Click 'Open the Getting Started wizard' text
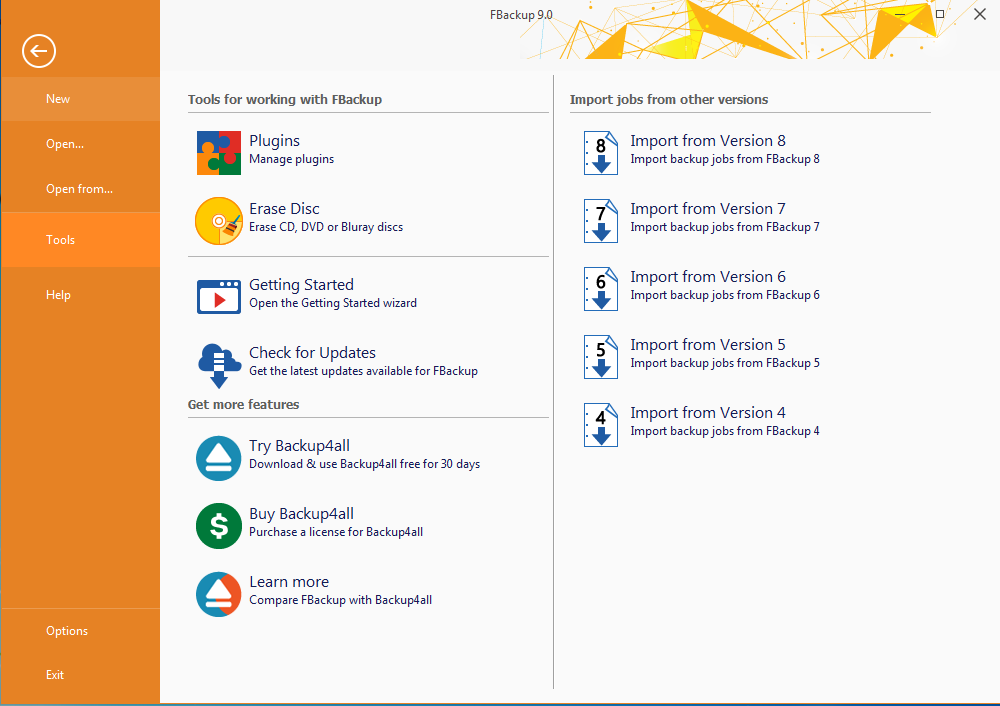This screenshot has height=706, width=1000. click(333, 303)
